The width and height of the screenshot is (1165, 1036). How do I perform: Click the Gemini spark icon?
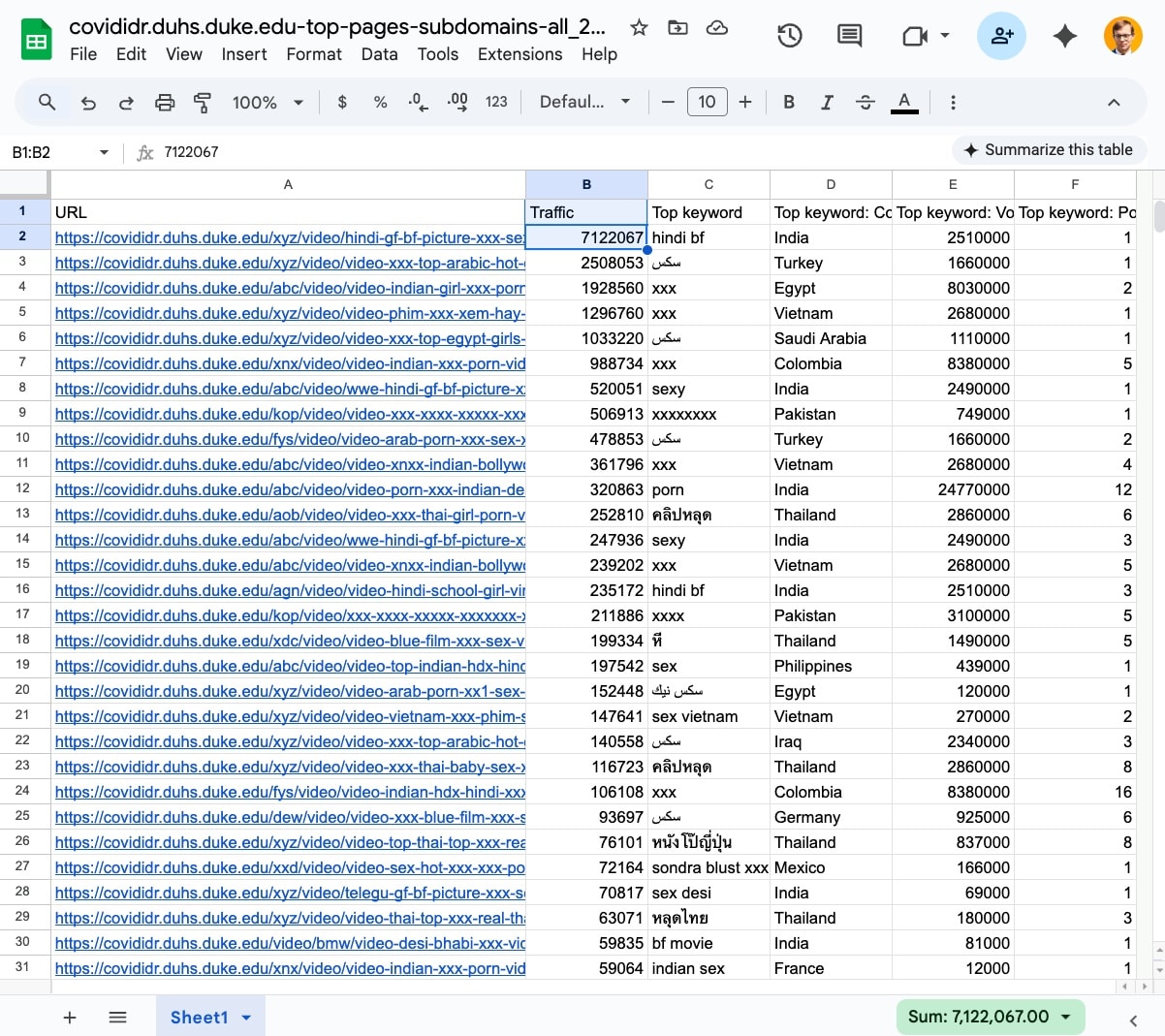tap(1064, 35)
